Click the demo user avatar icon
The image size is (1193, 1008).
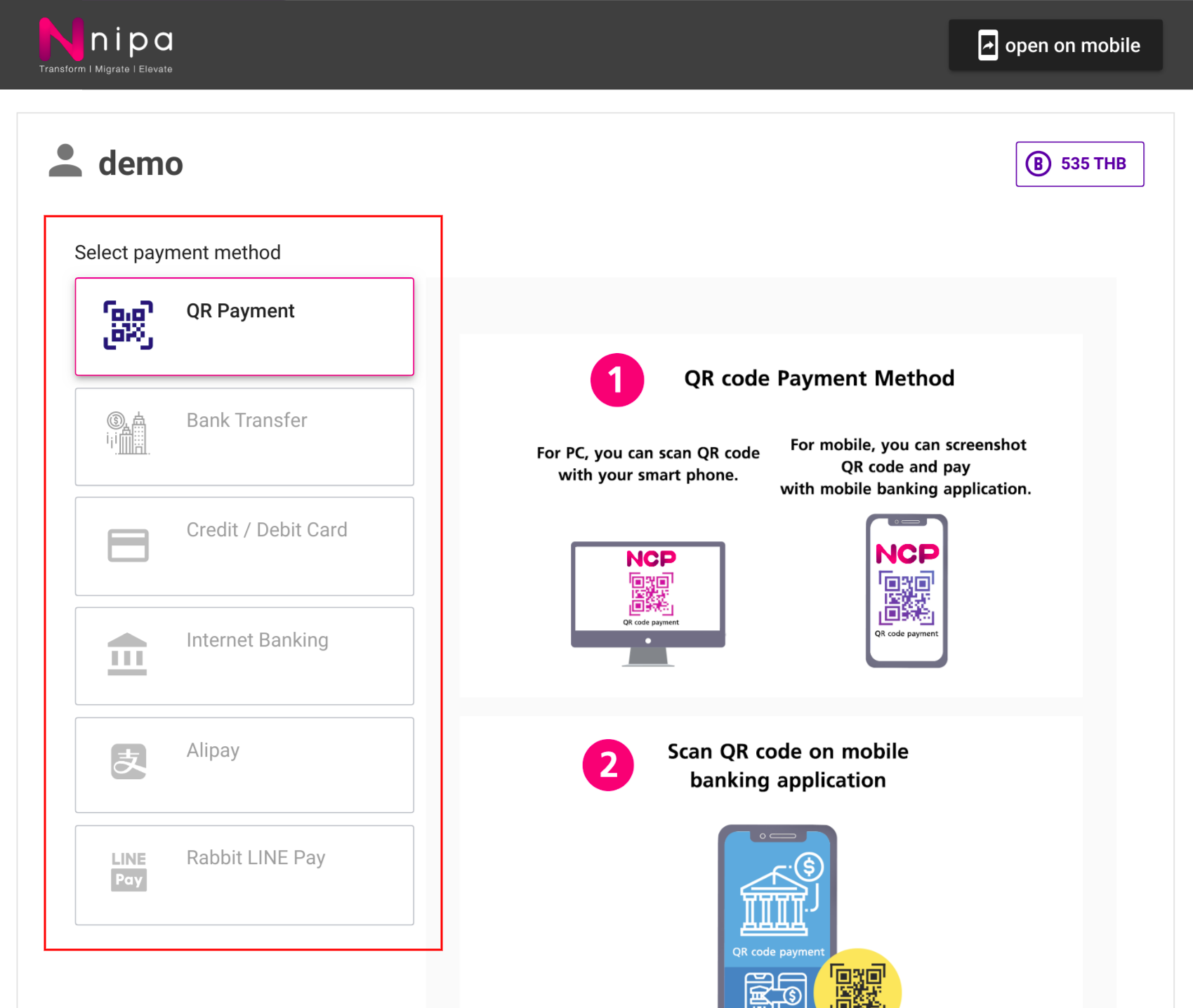65,161
